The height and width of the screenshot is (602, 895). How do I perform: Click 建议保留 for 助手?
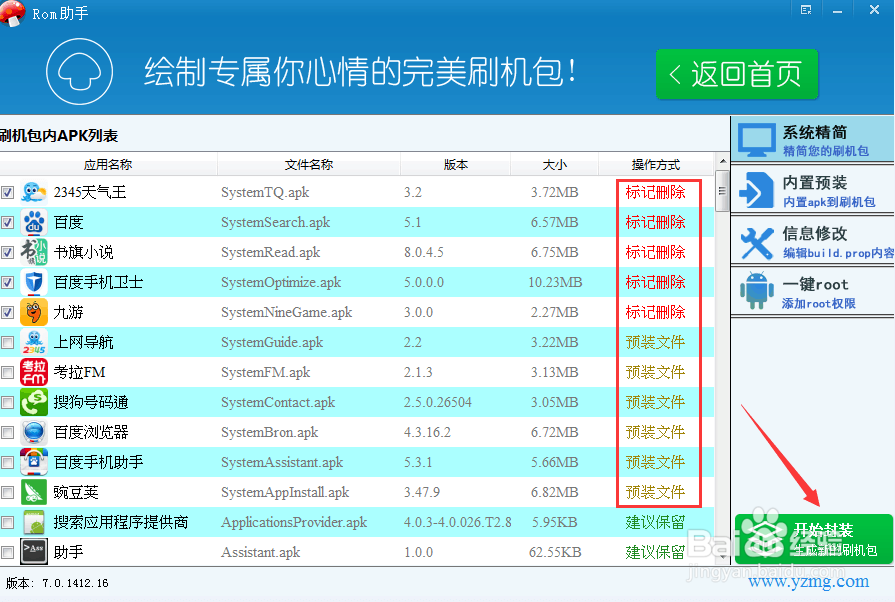point(655,552)
